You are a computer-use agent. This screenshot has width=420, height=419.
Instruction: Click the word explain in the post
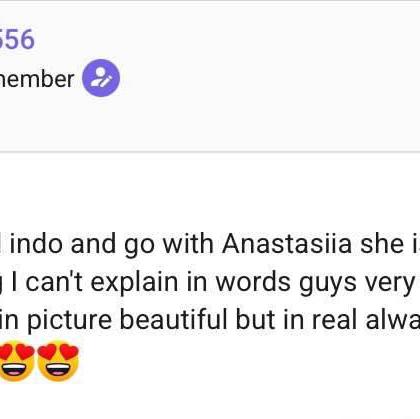[x=134, y=283]
